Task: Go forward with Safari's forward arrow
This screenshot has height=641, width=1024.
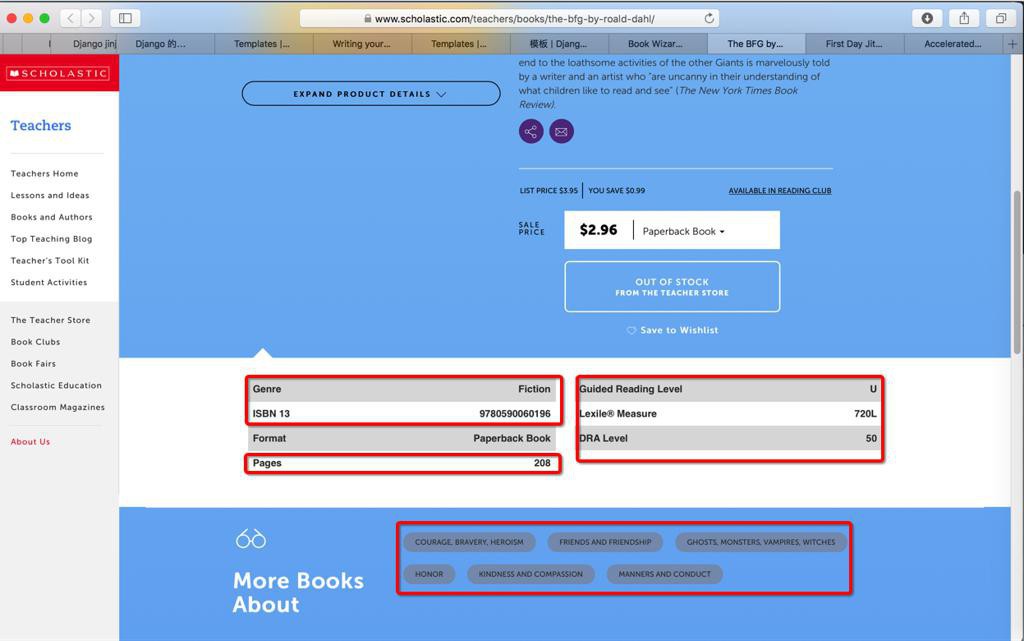Action: [x=91, y=18]
